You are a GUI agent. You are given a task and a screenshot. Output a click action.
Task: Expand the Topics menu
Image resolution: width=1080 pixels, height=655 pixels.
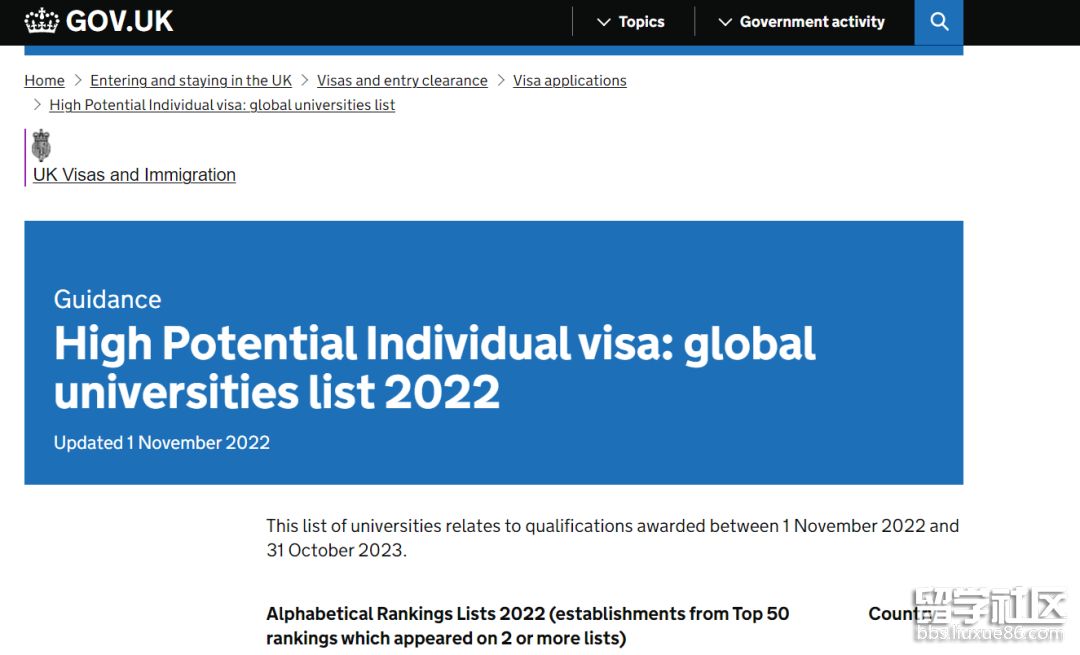click(x=630, y=22)
